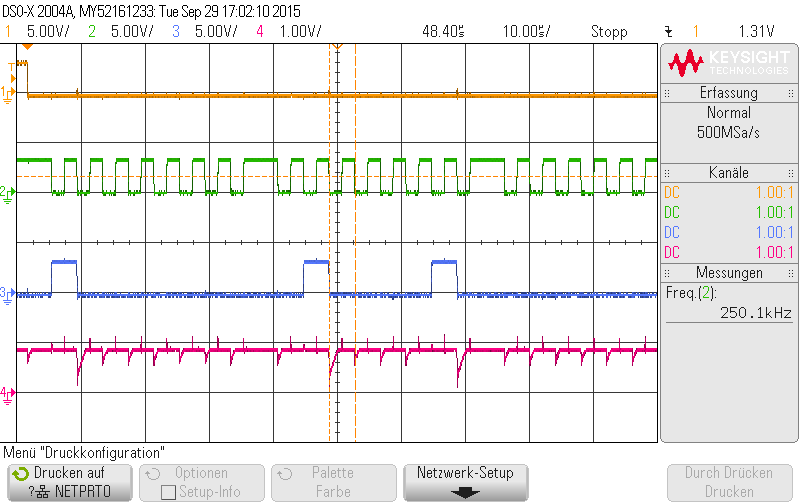Click the channel 4 ground marker
This screenshot has height=503, width=800.
[x=8, y=394]
